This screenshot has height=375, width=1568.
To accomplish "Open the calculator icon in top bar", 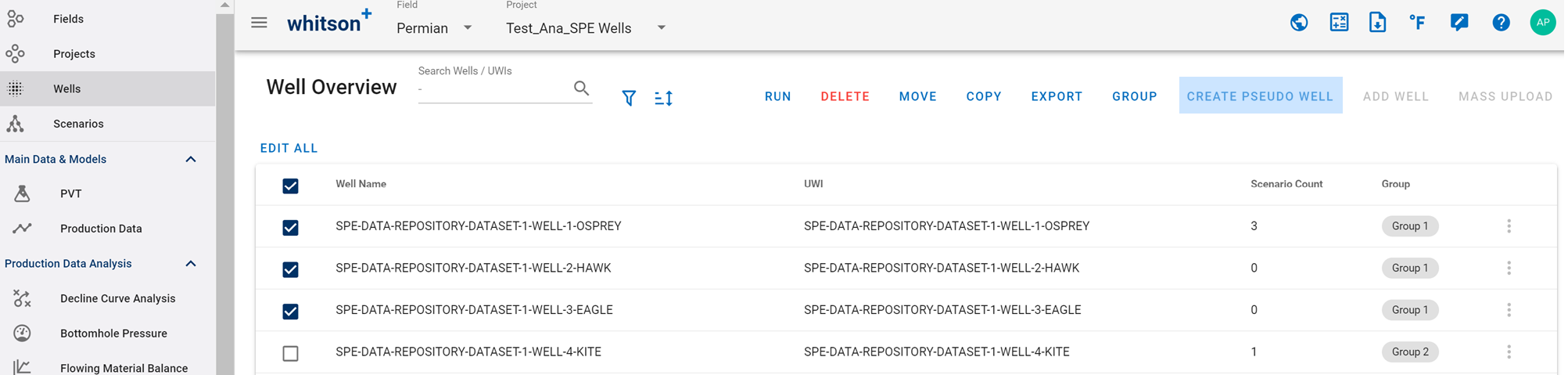I will (x=1339, y=23).
